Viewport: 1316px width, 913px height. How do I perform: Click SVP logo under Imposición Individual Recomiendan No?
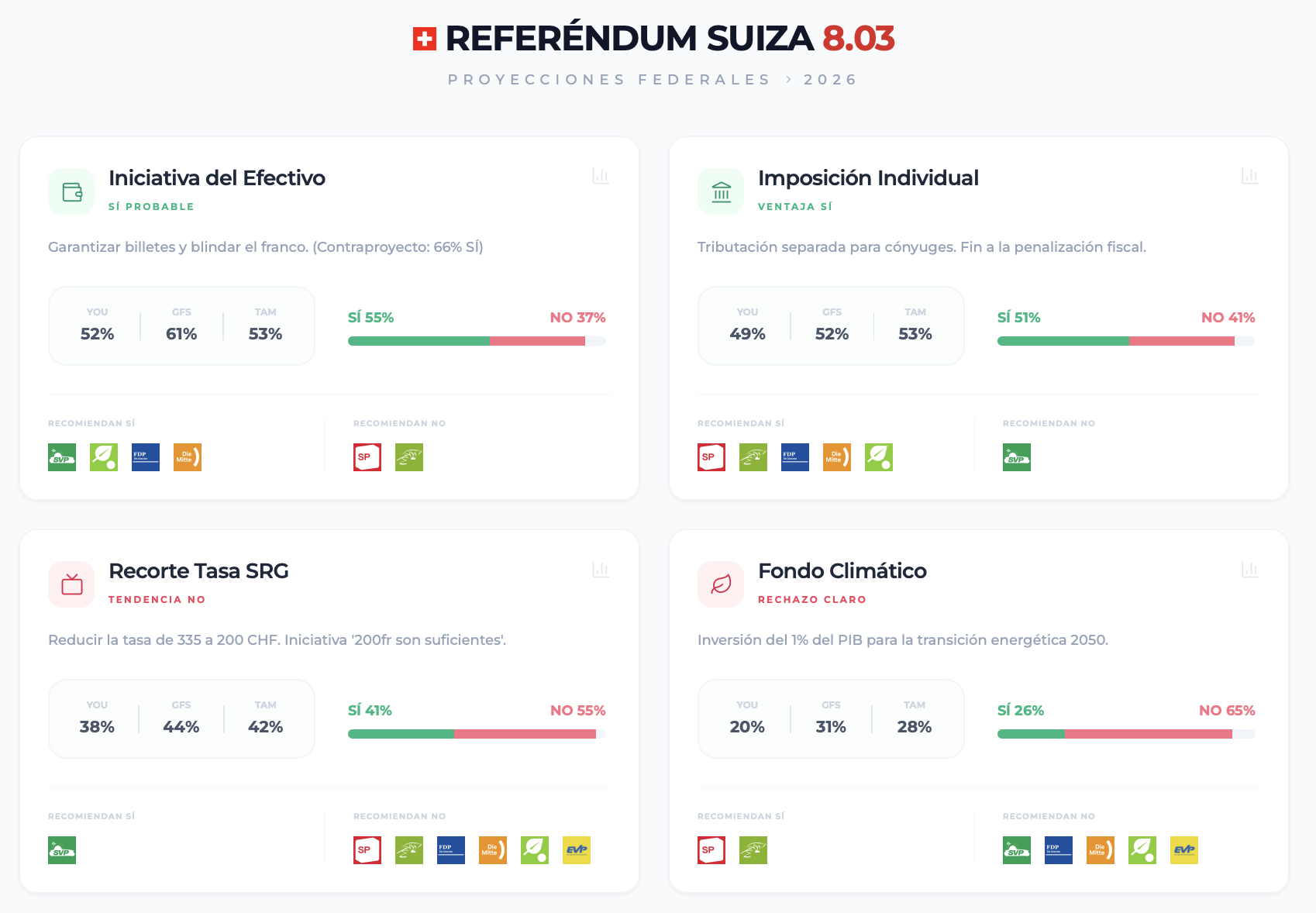click(x=1016, y=457)
